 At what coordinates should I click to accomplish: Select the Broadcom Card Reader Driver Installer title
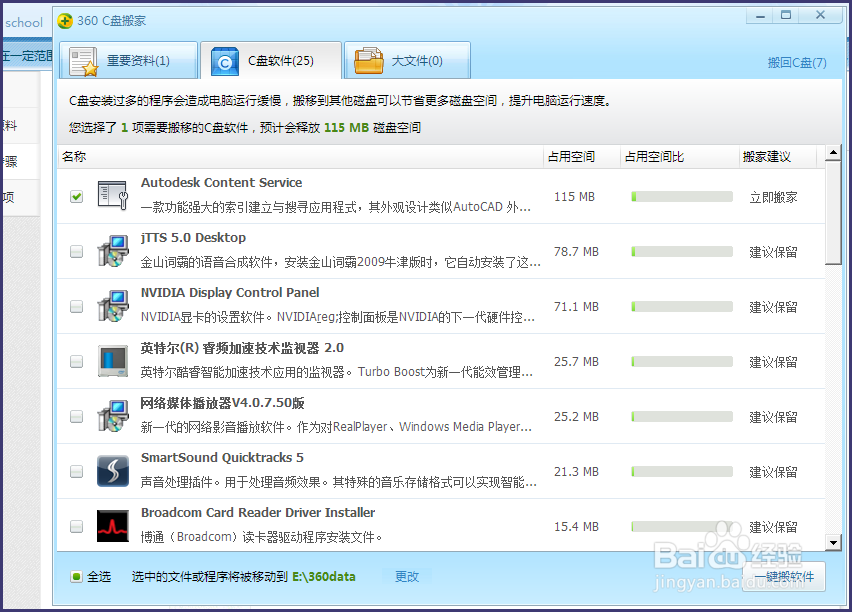(258, 513)
